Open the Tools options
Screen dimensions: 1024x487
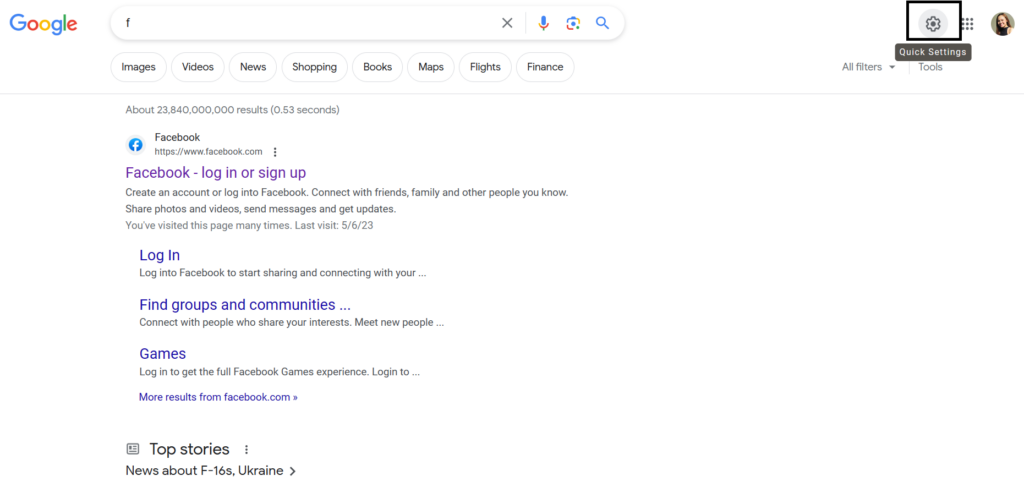click(x=930, y=67)
